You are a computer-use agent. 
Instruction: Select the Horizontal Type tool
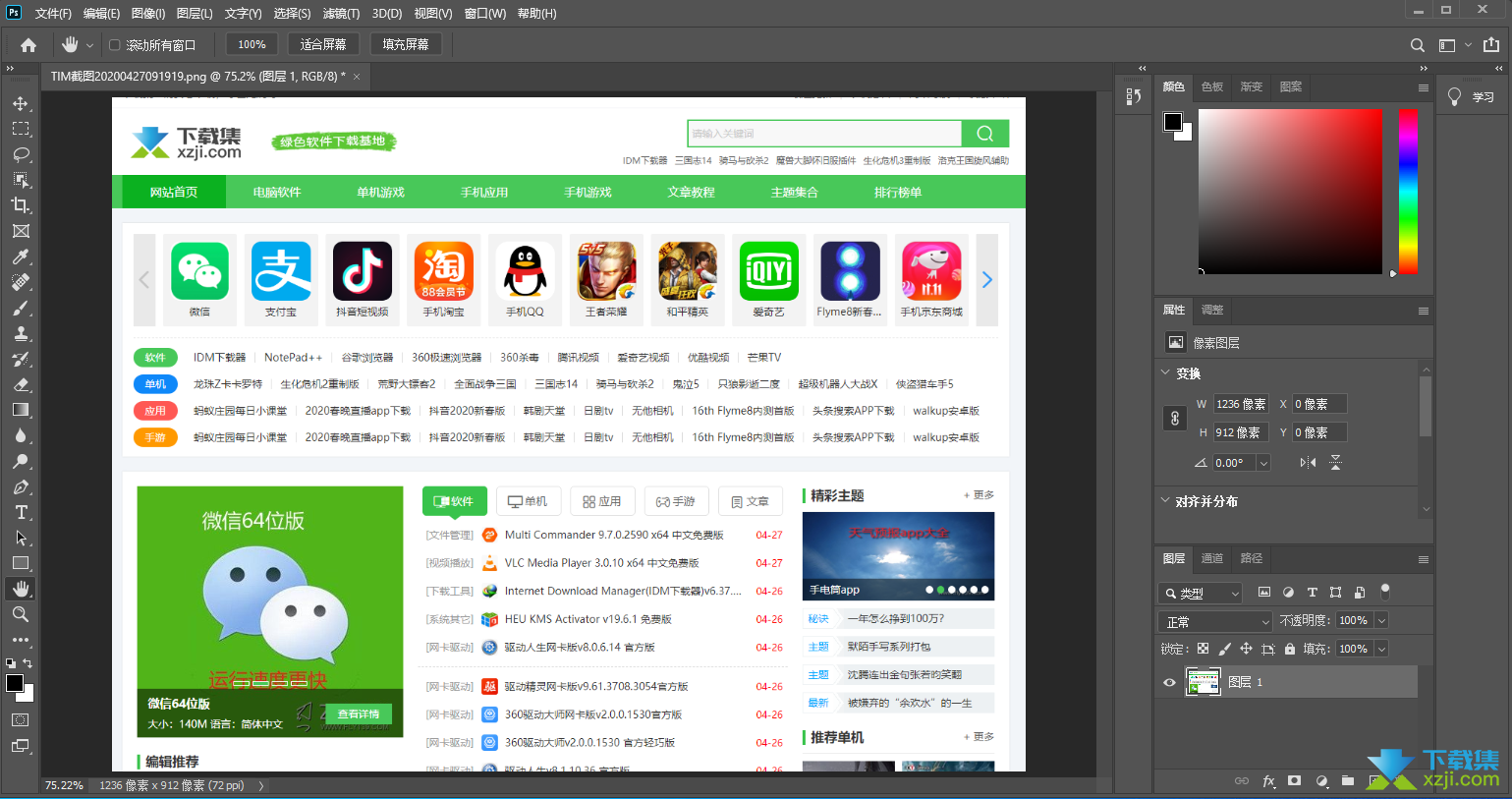(x=21, y=512)
